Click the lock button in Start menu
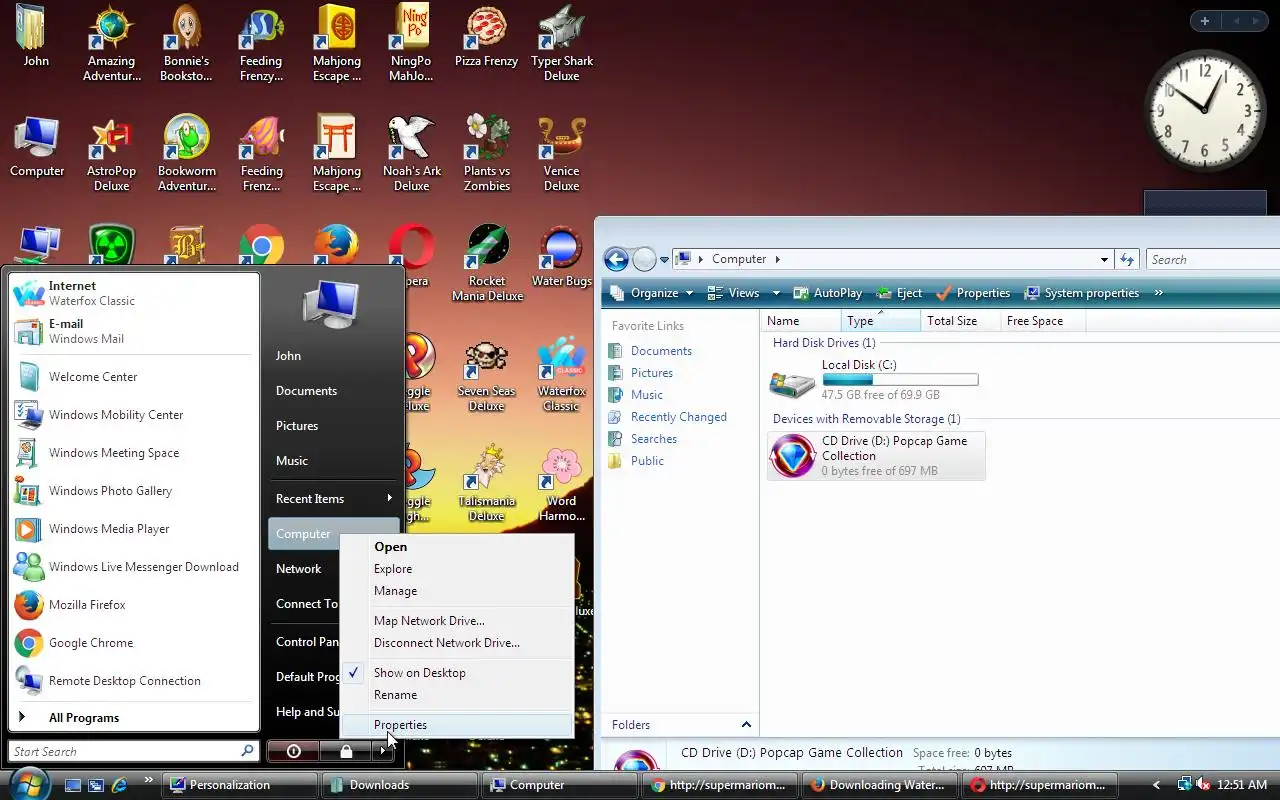Screen dimensions: 1280x800 pyautogui.click(x=346, y=751)
